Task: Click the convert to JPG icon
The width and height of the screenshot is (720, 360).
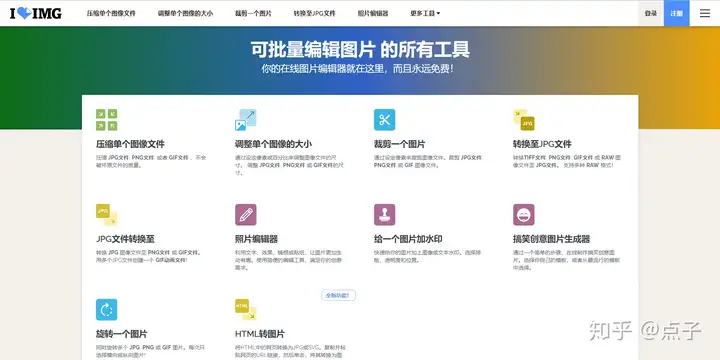Action: (x=523, y=120)
